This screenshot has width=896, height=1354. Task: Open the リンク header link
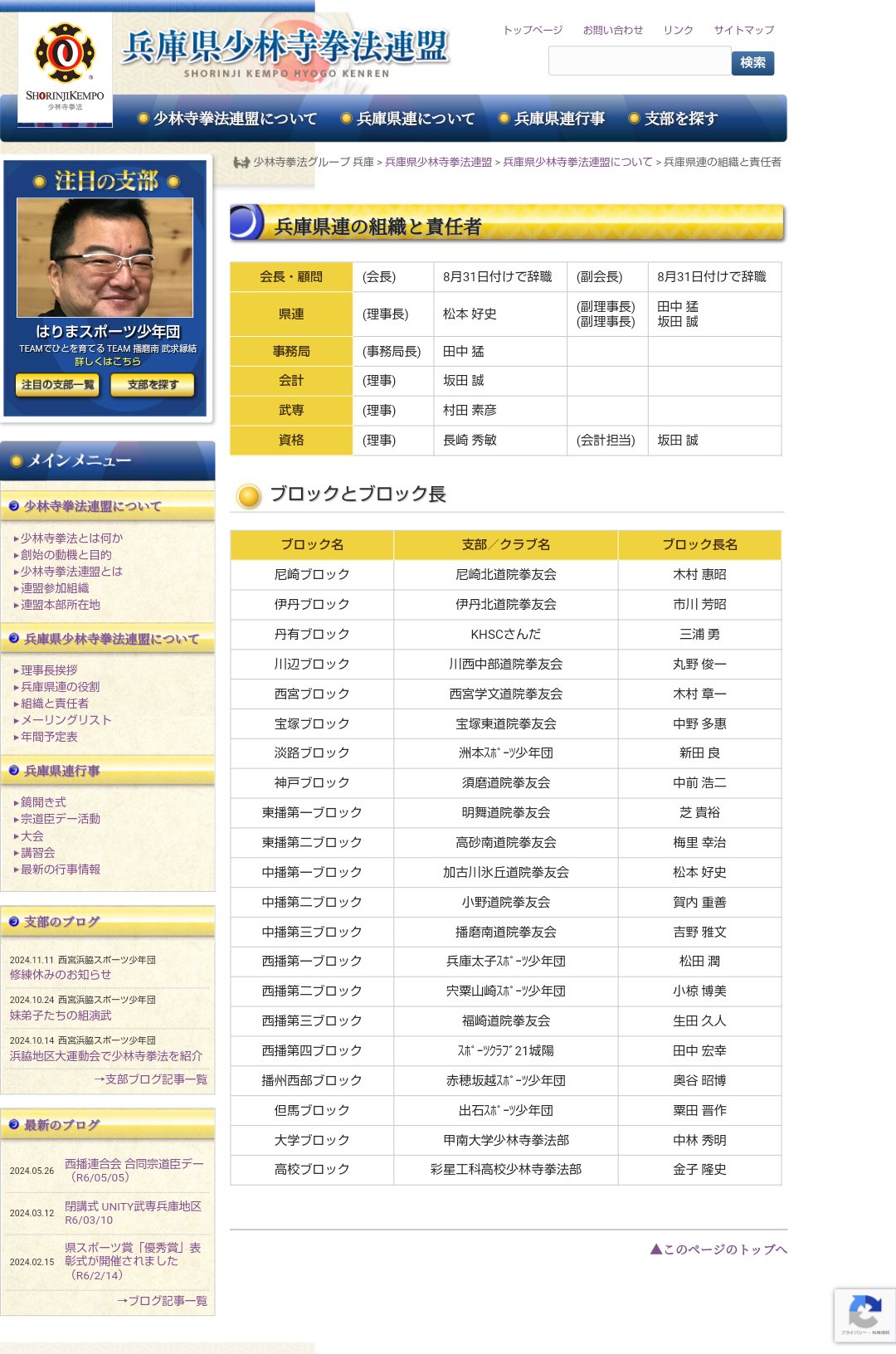[x=679, y=30]
